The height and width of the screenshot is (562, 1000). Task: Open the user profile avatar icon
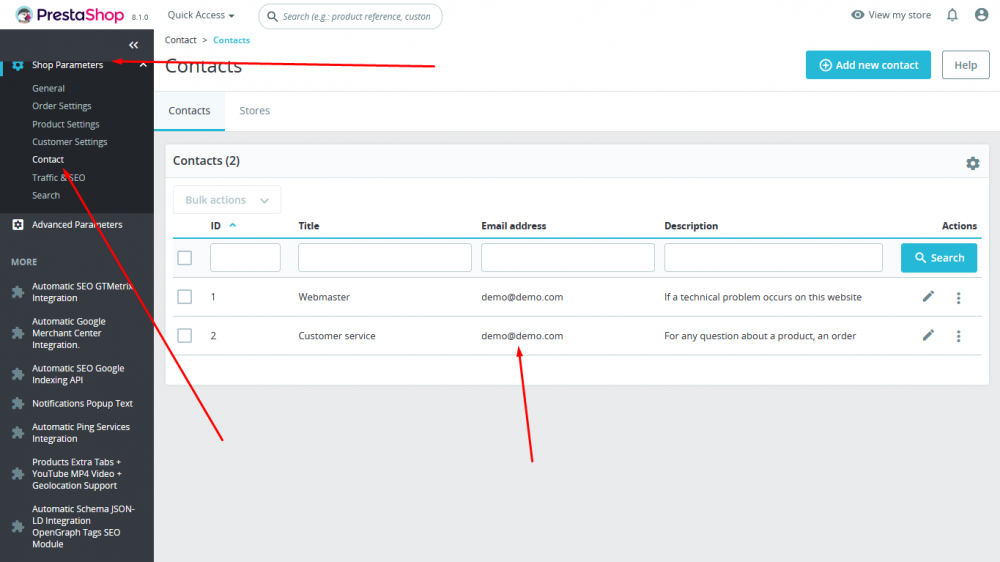(x=982, y=15)
